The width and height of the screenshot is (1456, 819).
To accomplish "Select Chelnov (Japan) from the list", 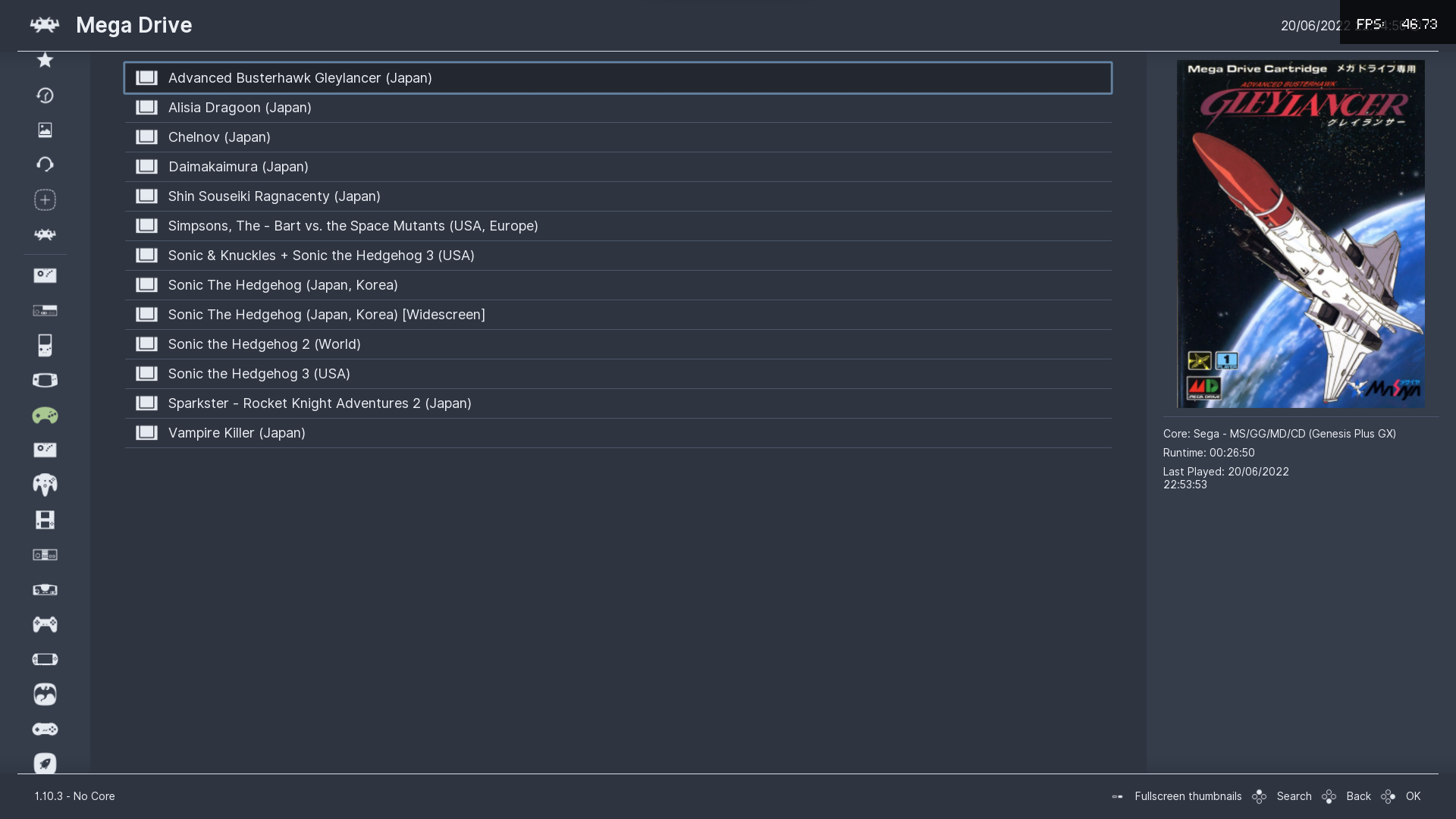I will (219, 137).
